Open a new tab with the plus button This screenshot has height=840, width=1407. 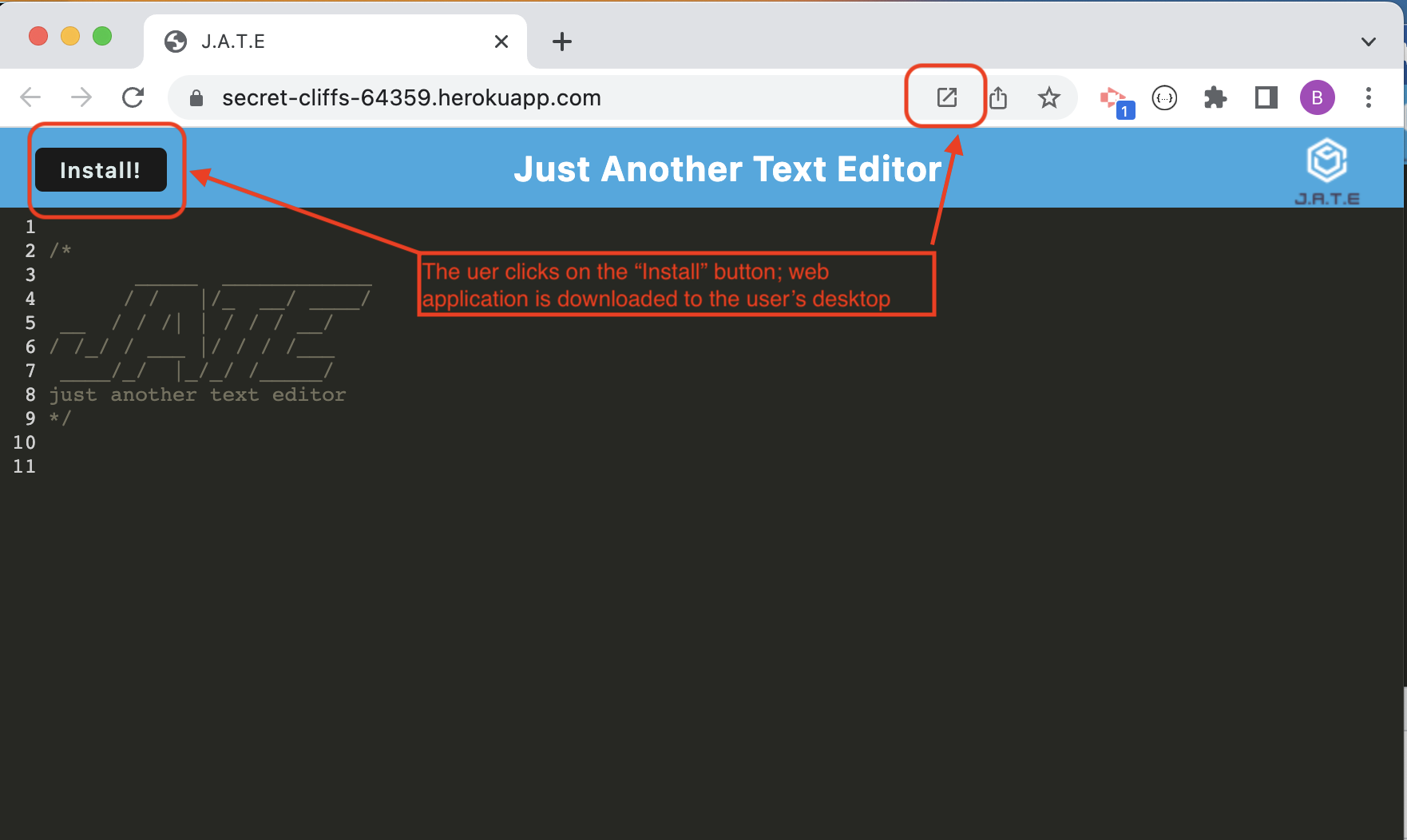point(561,42)
